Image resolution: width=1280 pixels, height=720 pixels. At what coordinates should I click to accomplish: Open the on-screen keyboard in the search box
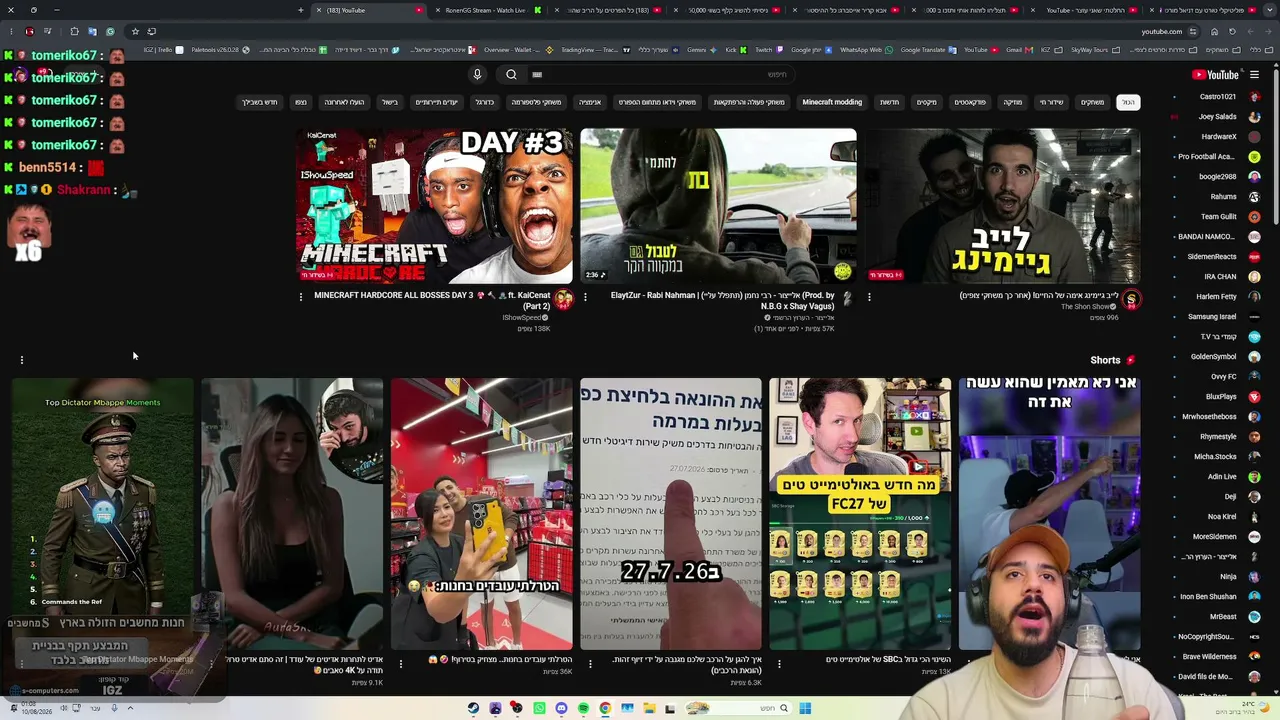(x=537, y=75)
